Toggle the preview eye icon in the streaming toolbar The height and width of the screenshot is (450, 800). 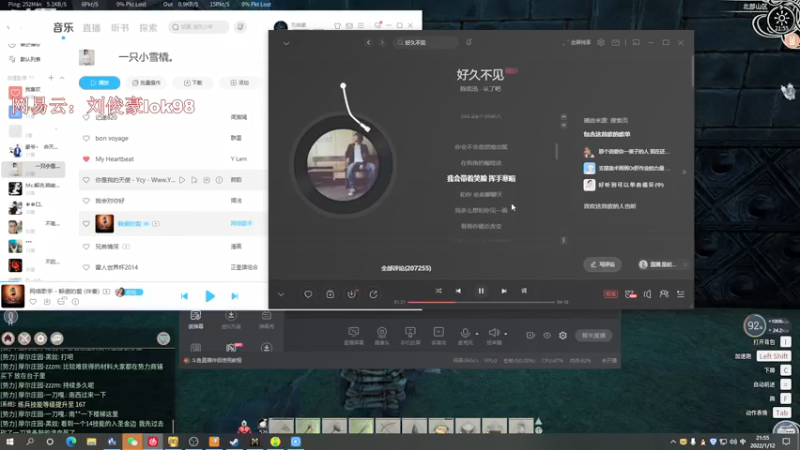pyautogui.click(x=547, y=335)
